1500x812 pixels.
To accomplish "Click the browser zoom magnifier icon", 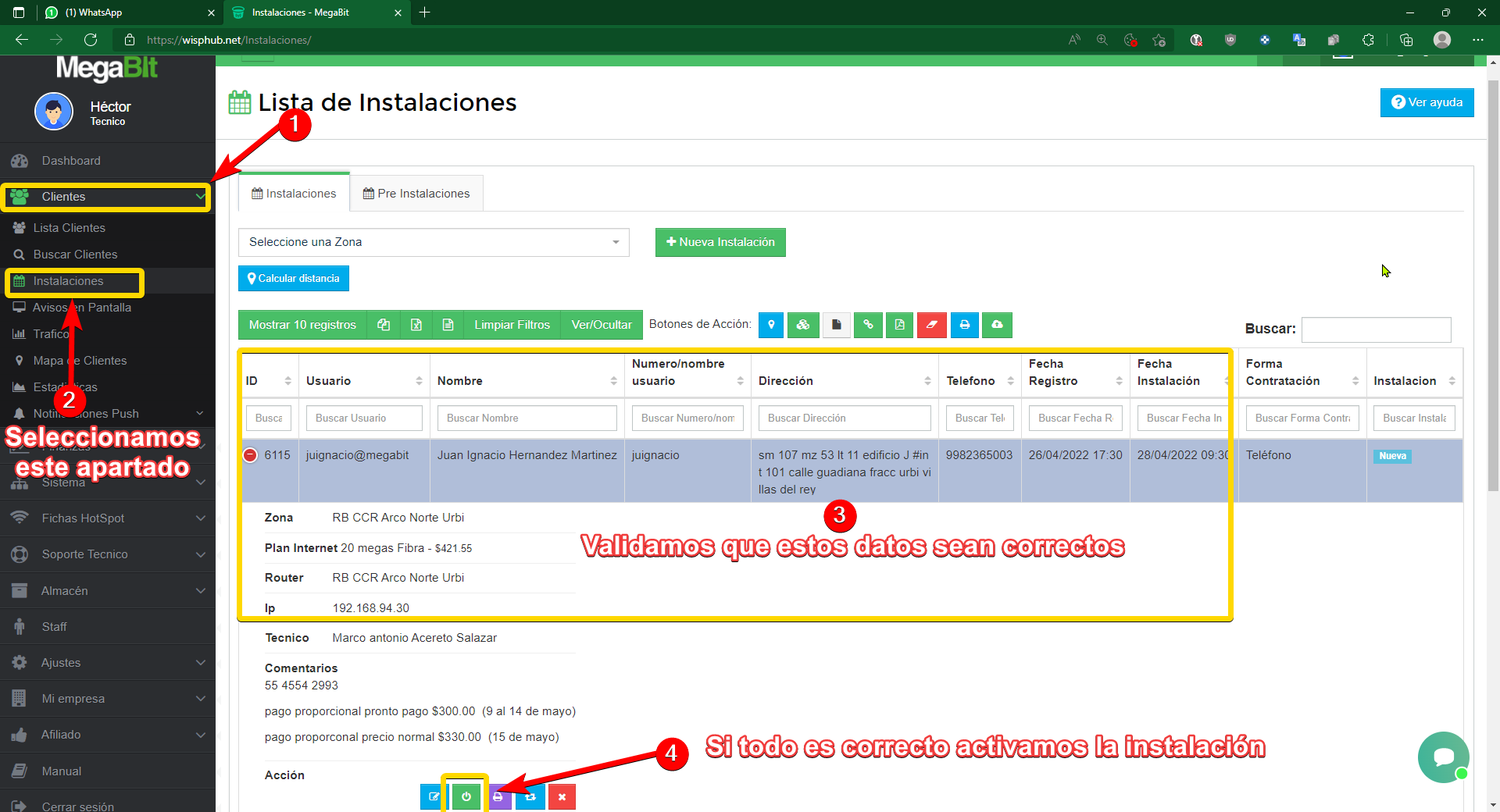I will point(1102,40).
